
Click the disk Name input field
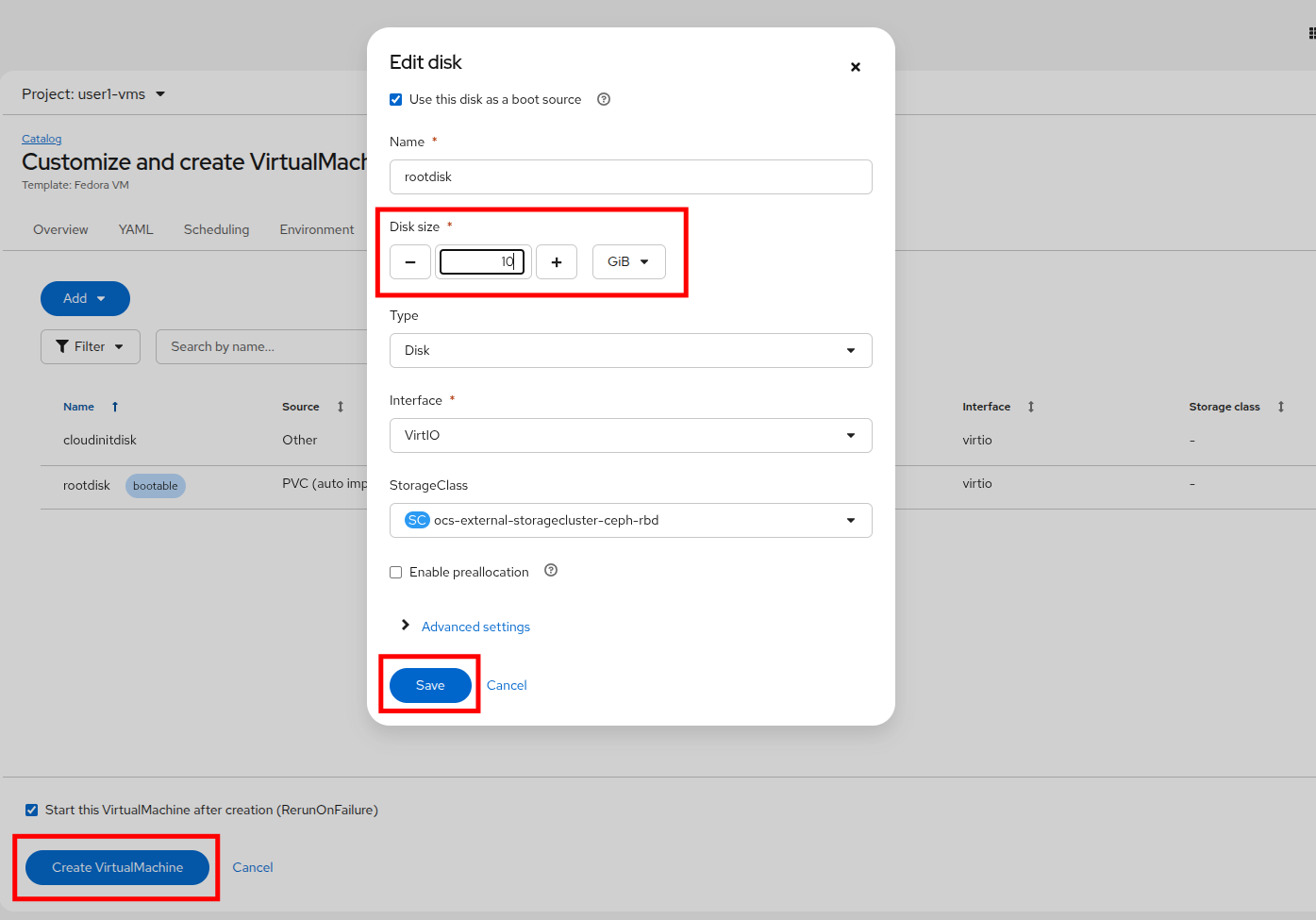[630, 176]
